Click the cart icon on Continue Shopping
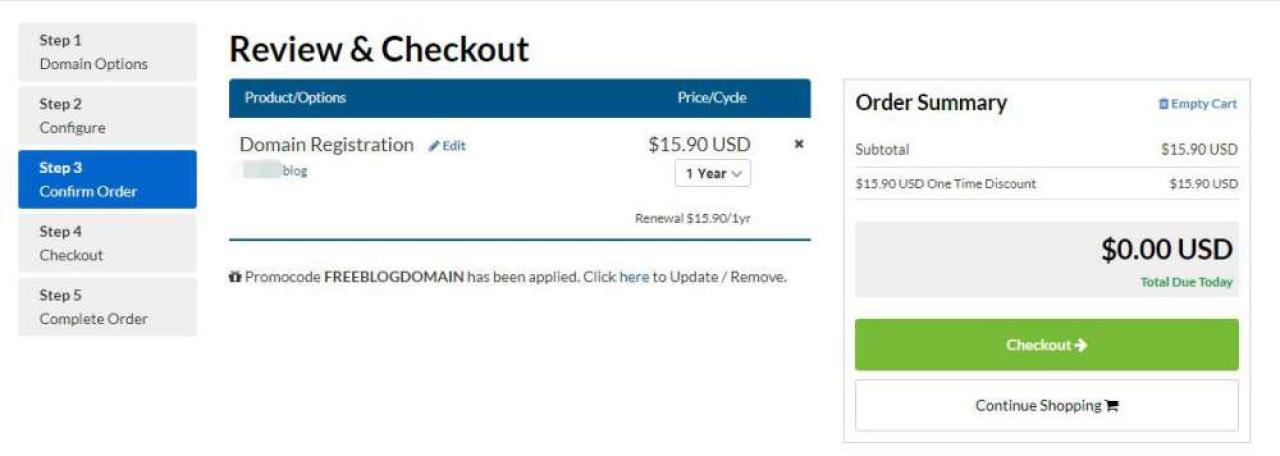 pyautogui.click(x=1112, y=406)
